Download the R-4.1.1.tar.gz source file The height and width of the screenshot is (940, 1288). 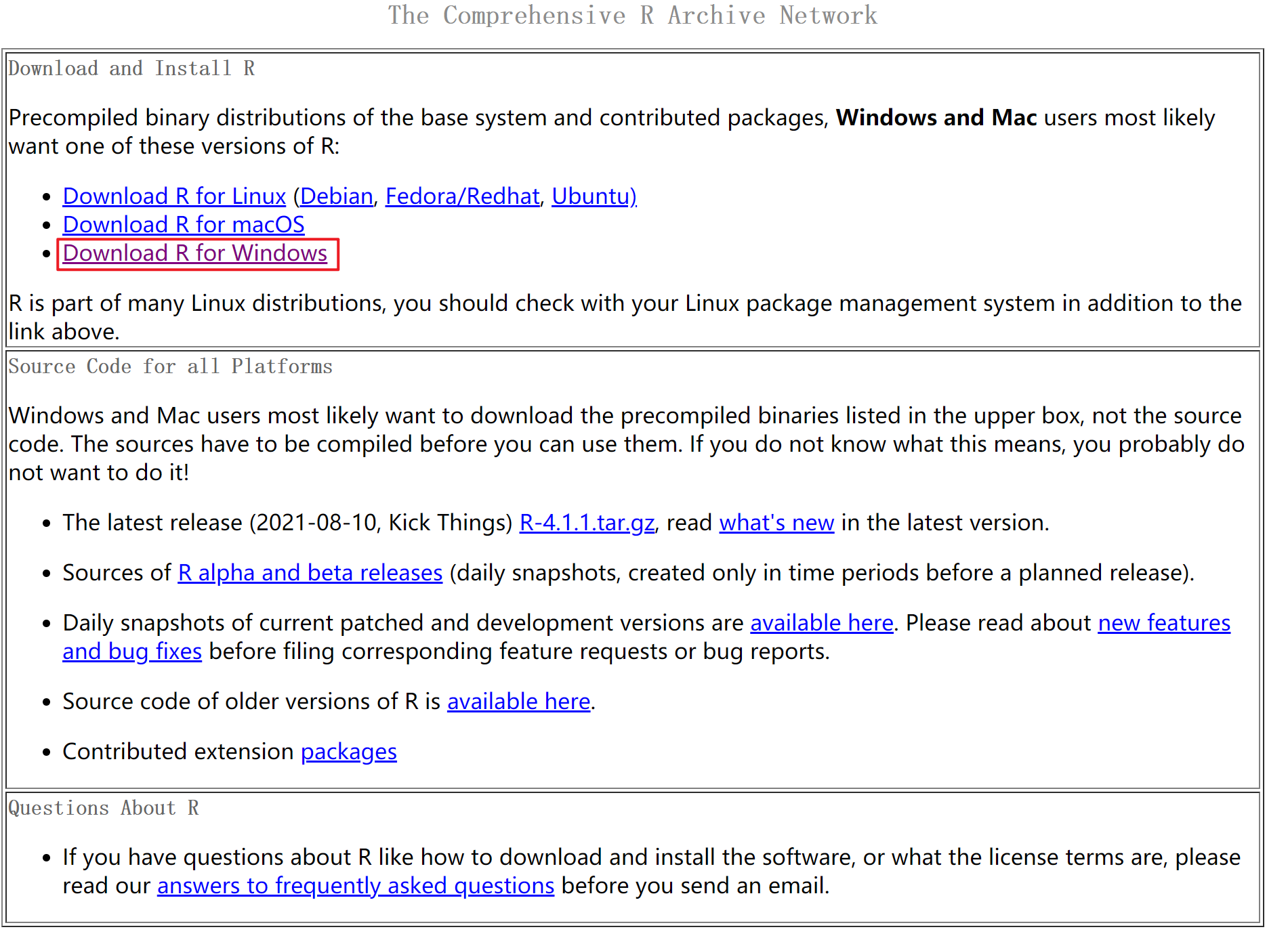587,523
